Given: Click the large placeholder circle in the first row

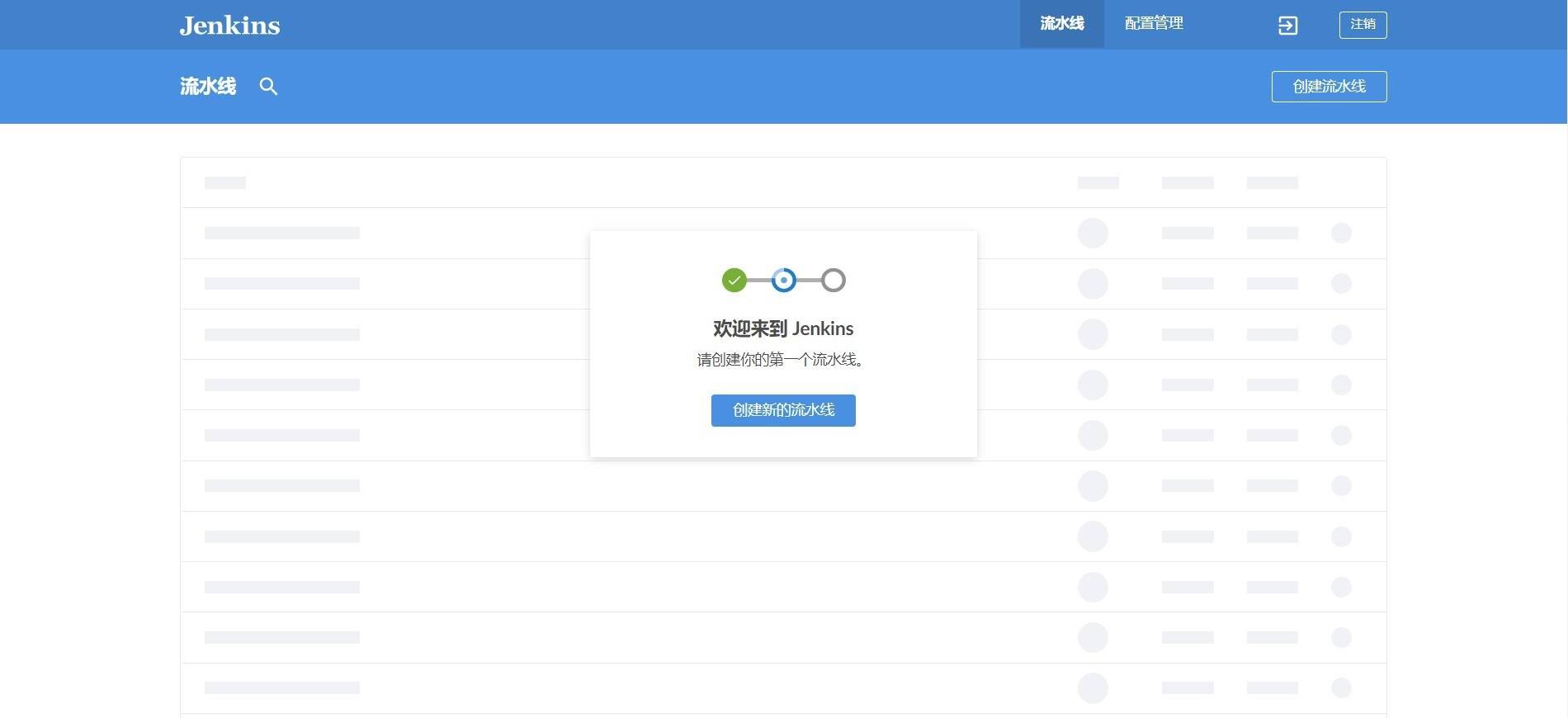Looking at the screenshot, I should [x=1093, y=234].
